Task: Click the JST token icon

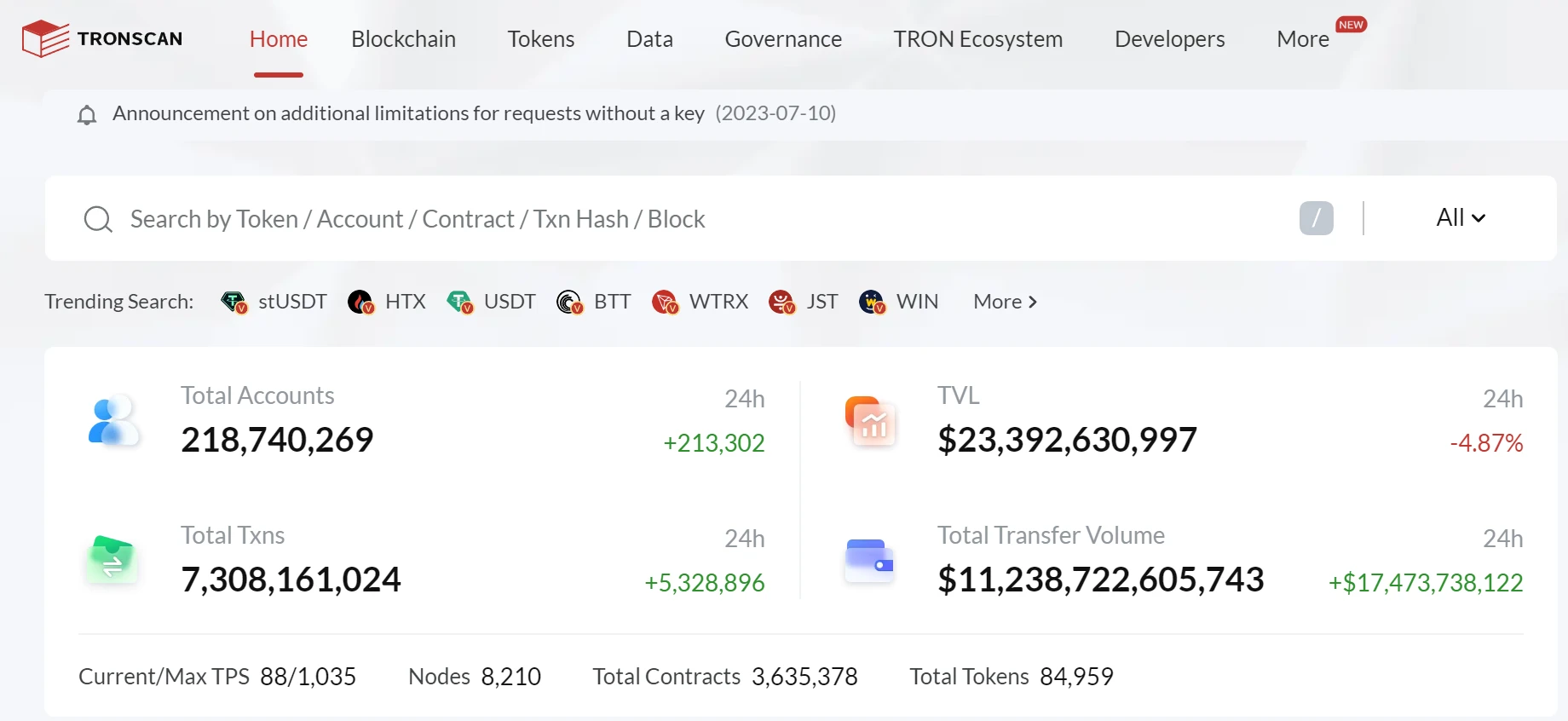Action: (781, 302)
